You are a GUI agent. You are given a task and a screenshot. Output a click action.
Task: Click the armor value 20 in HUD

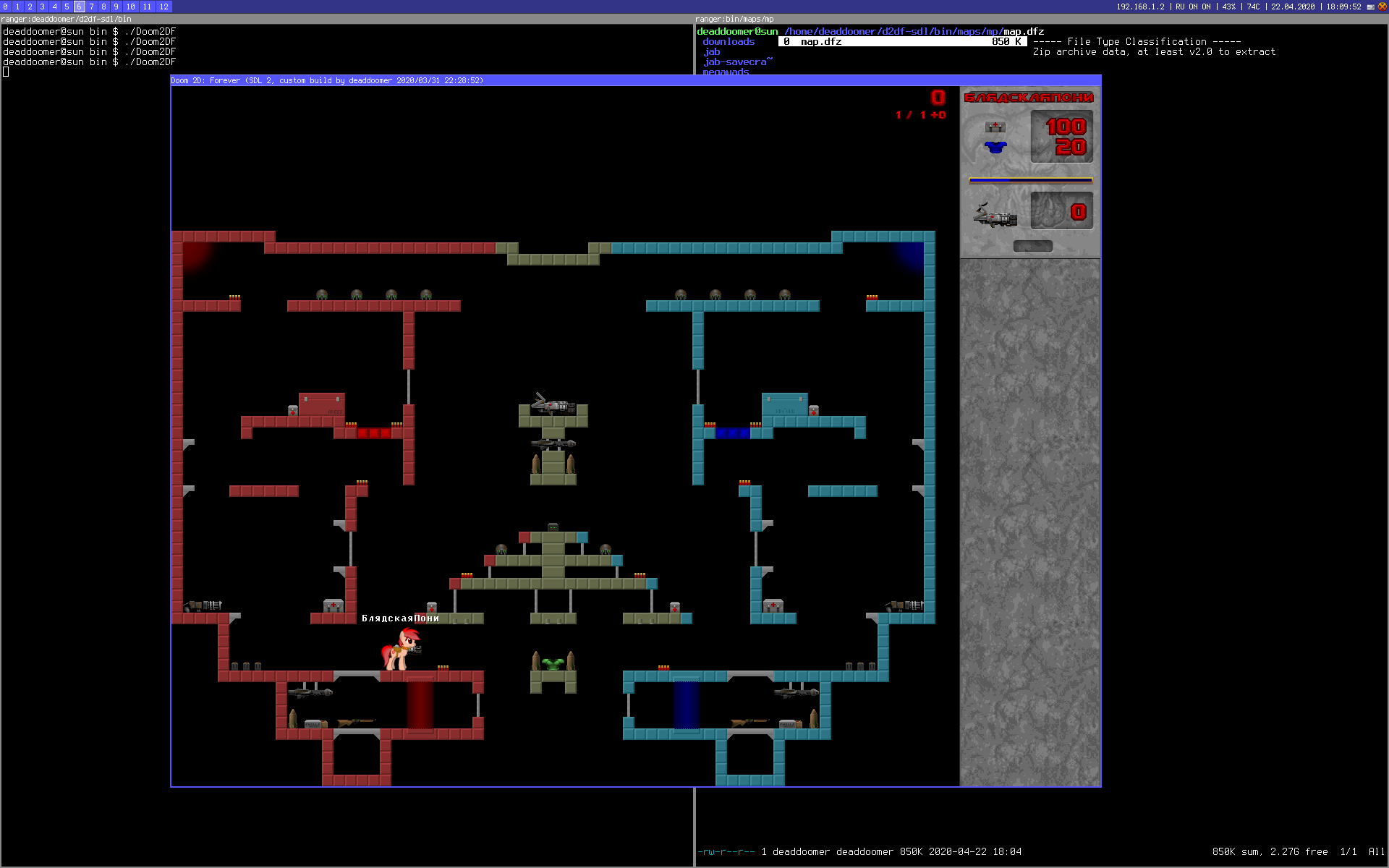(x=1071, y=147)
